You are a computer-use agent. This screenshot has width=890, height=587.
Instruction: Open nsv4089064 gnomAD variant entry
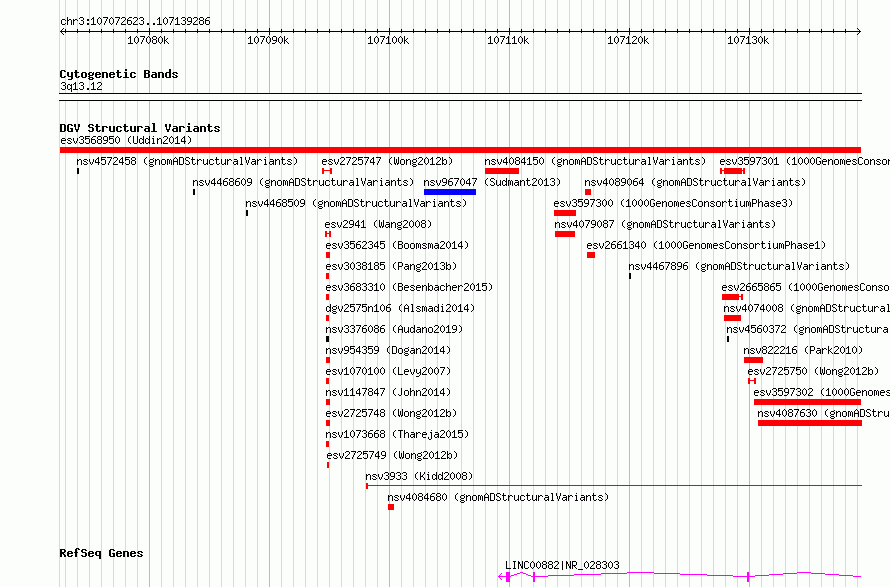695,182
